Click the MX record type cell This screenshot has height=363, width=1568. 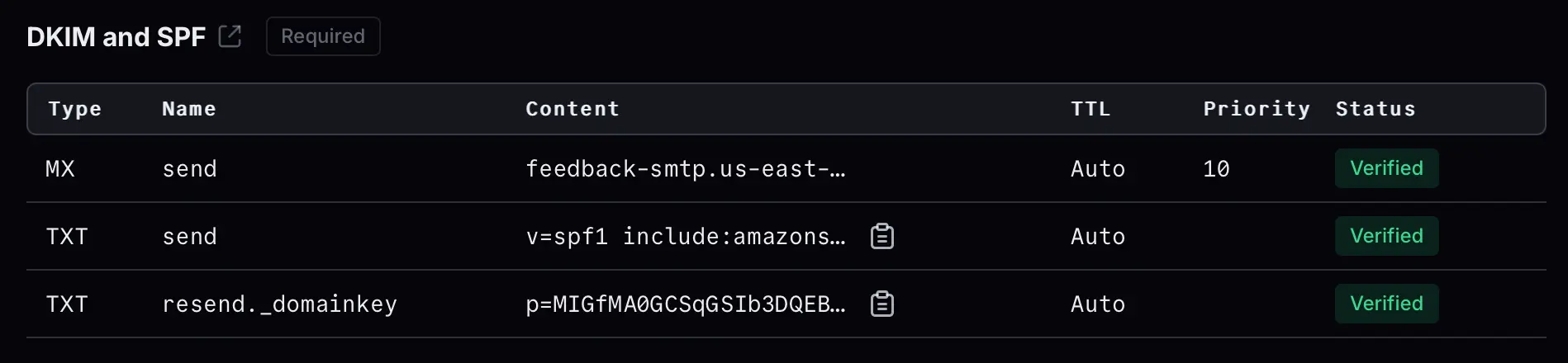60,169
